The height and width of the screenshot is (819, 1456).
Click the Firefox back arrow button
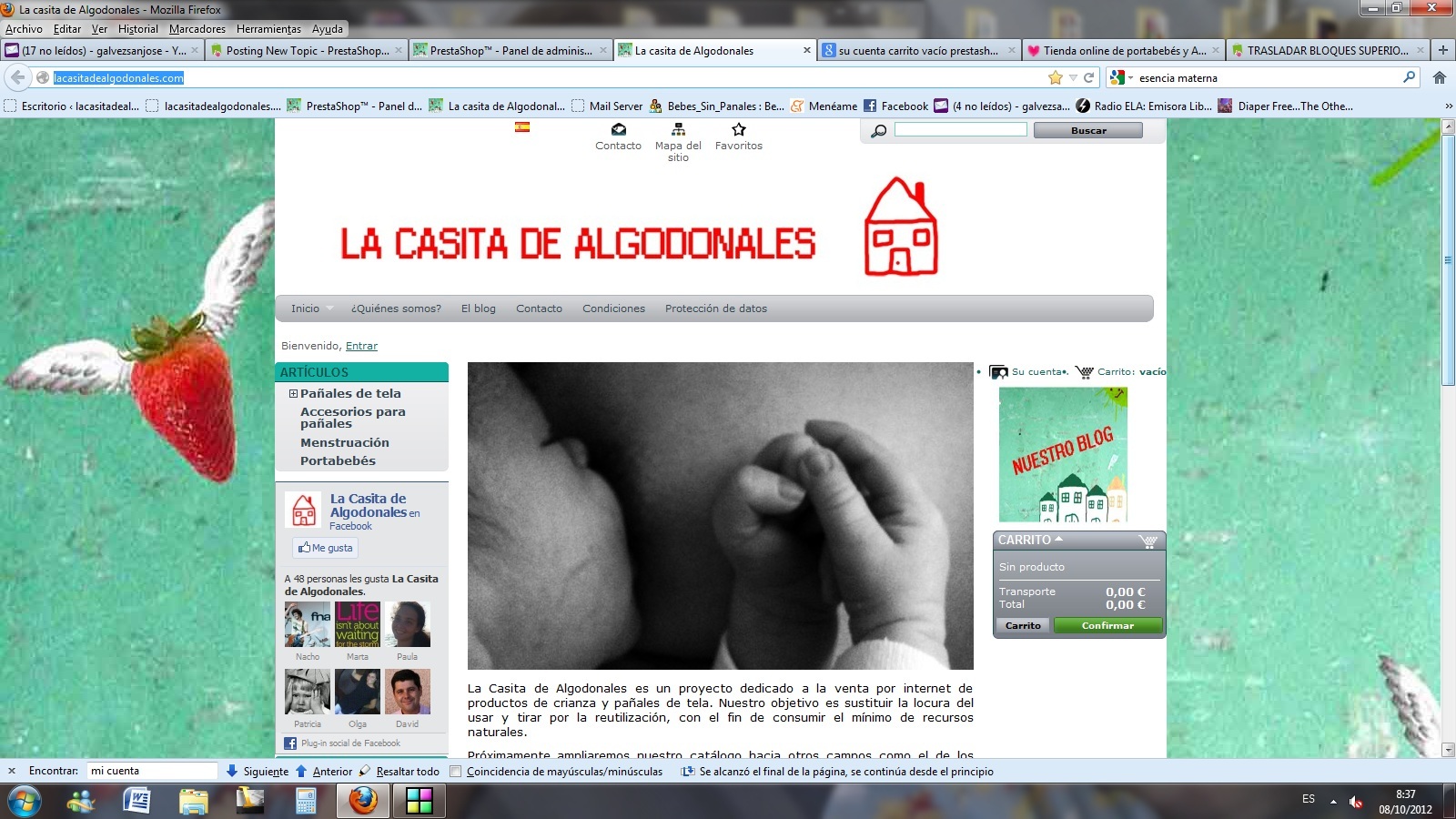click(x=18, y=77)
